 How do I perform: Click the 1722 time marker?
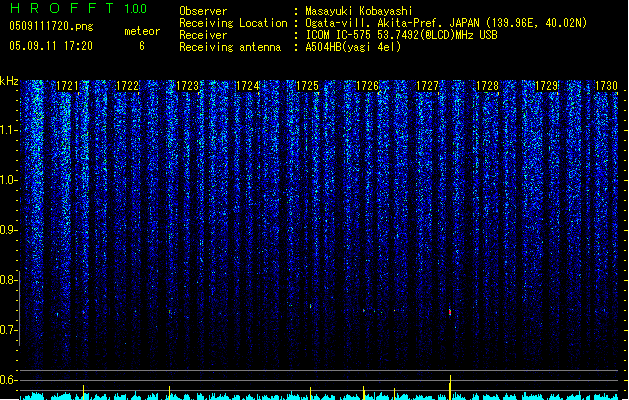(127, 86)
